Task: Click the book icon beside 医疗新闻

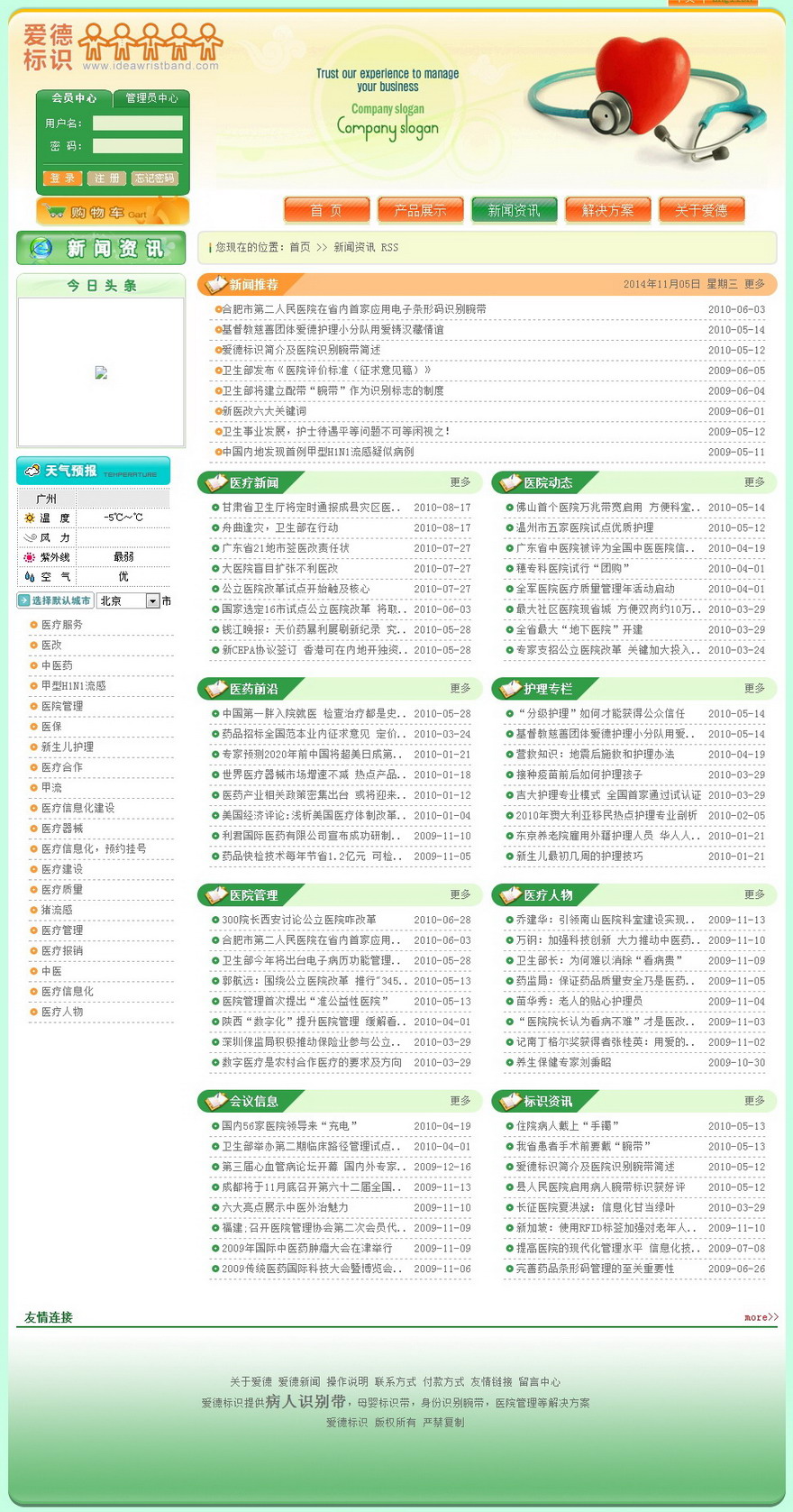Action: tap(215, 482)
